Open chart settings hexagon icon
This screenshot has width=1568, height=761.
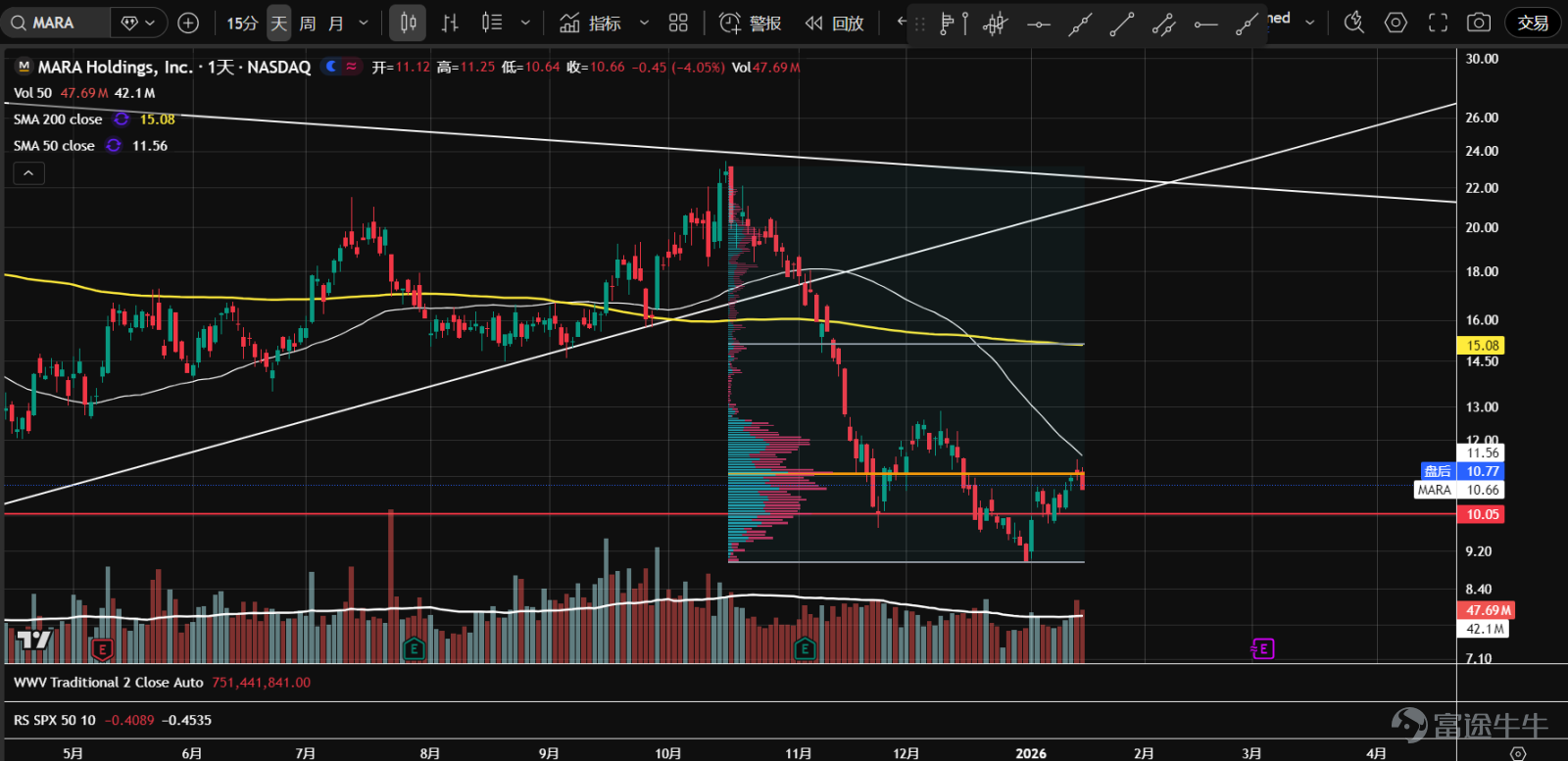(1396, 23)
